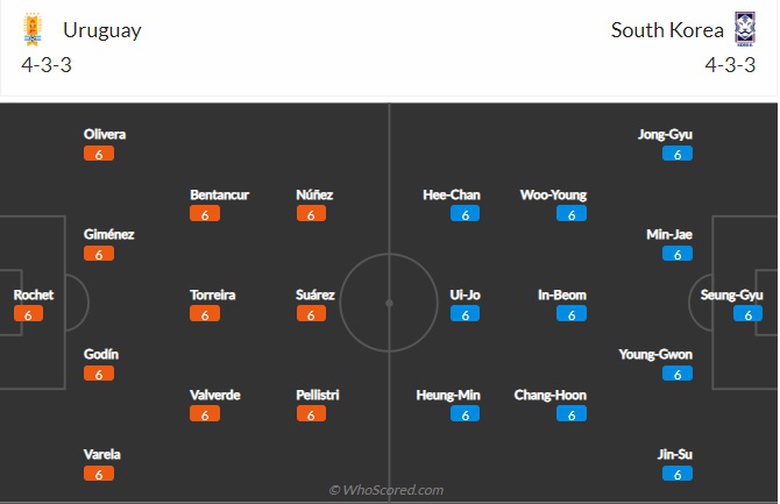Click Giménez's orange rating badge
The height and width of the screenshot is (504, 780).
point(99,254)
